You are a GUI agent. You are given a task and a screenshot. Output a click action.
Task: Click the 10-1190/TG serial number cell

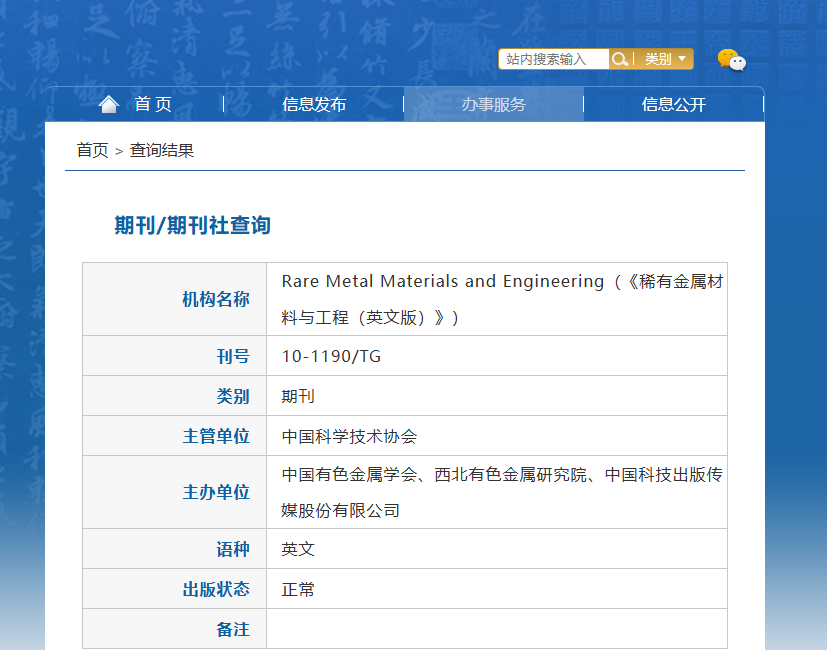tap(497, 356)
